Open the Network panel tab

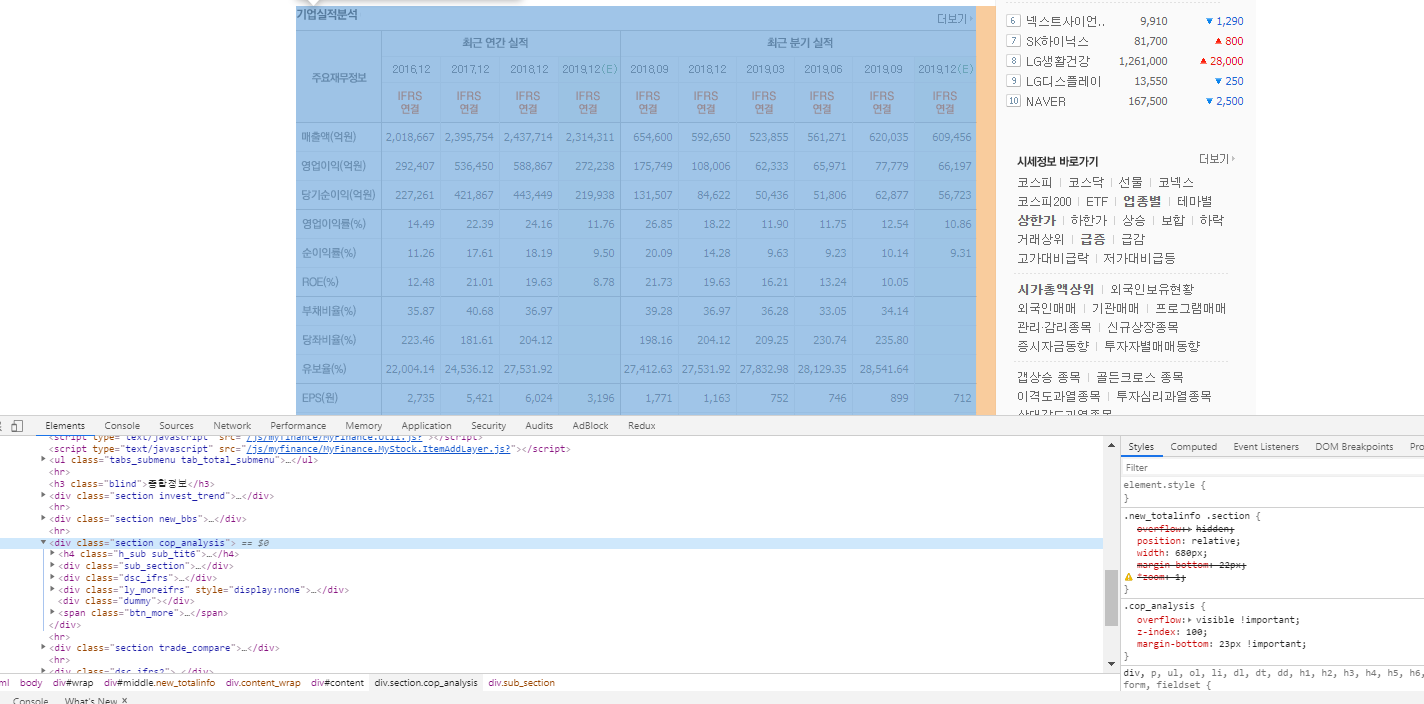click(x=232, y=426)
